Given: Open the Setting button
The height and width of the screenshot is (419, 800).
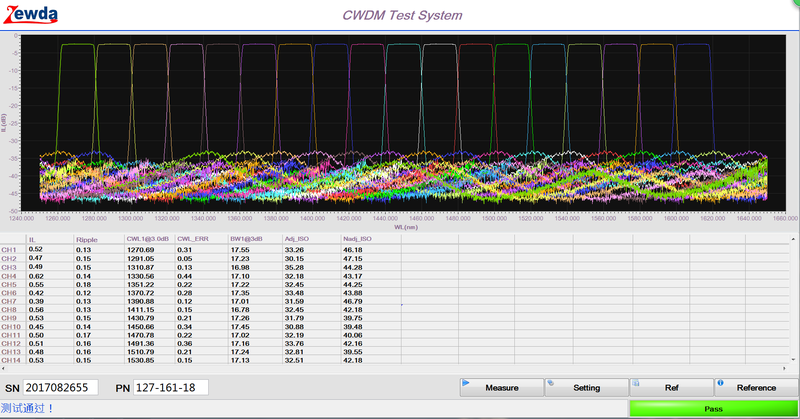Looking at the screenshot, I should (586, 387).
